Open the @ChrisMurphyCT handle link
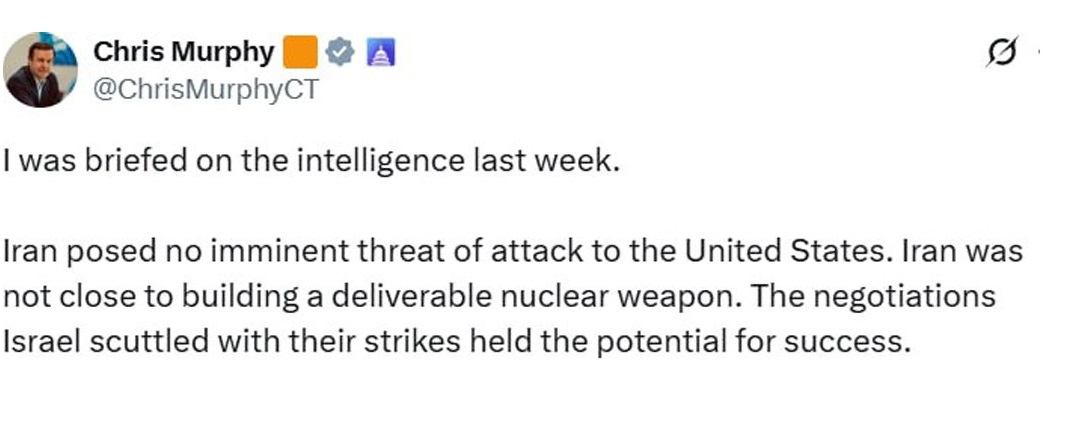This screenshot has height=426, width=1075. [x=206, y=90]
